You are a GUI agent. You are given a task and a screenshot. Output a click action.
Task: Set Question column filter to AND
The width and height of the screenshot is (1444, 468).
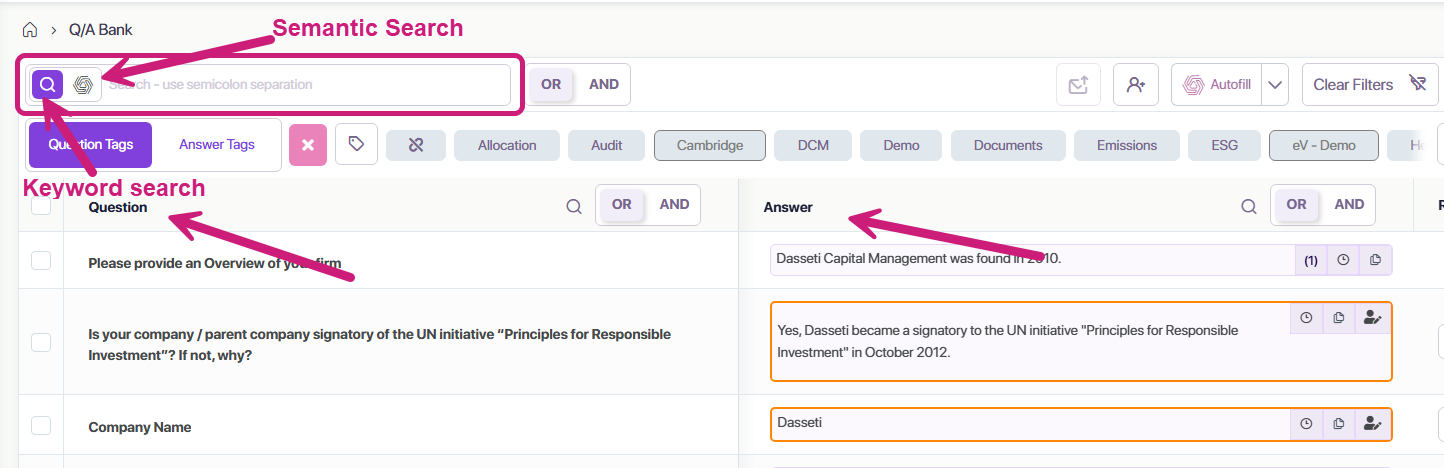pos(675,205)
